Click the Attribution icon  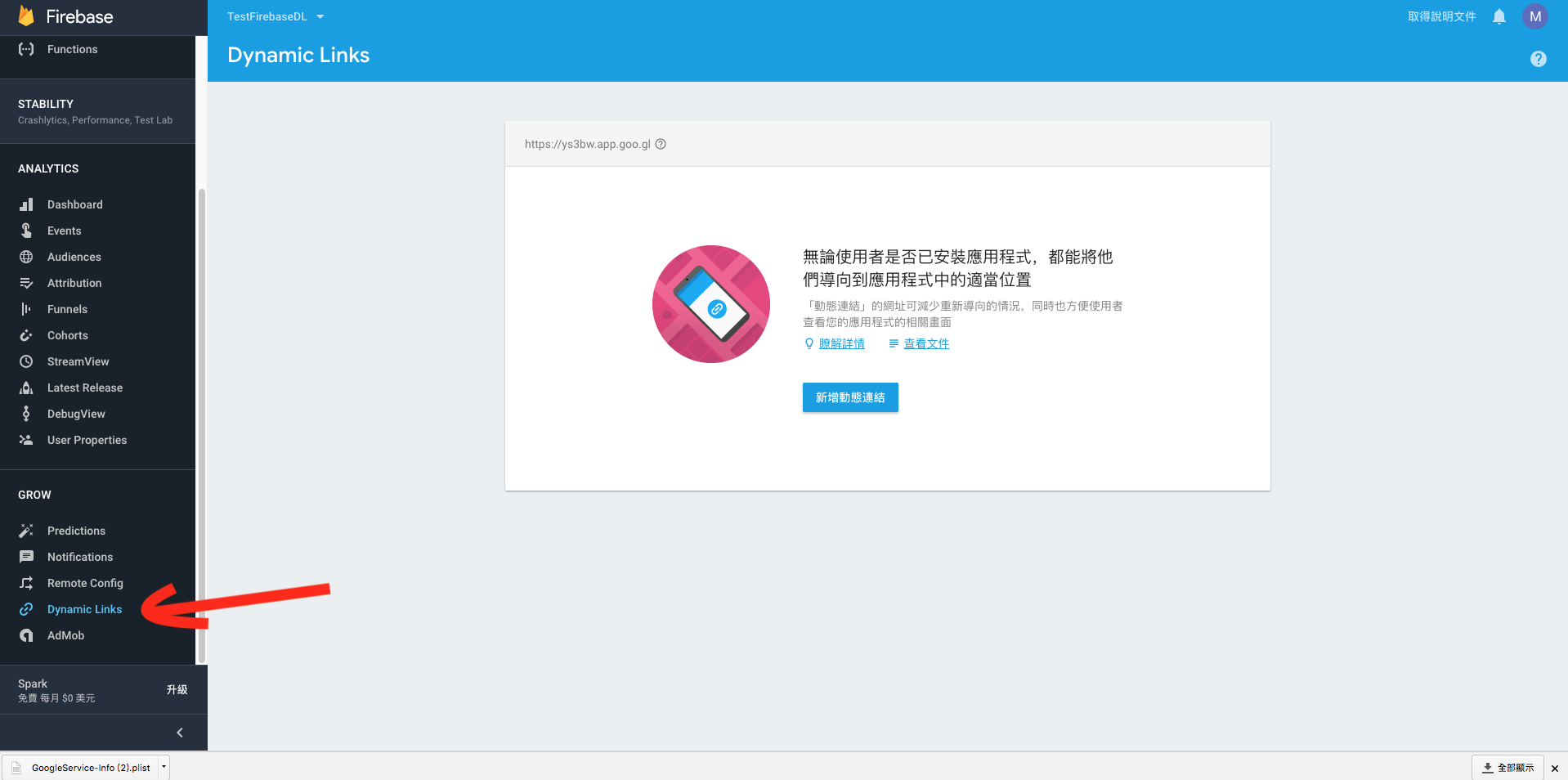(26, 283)
